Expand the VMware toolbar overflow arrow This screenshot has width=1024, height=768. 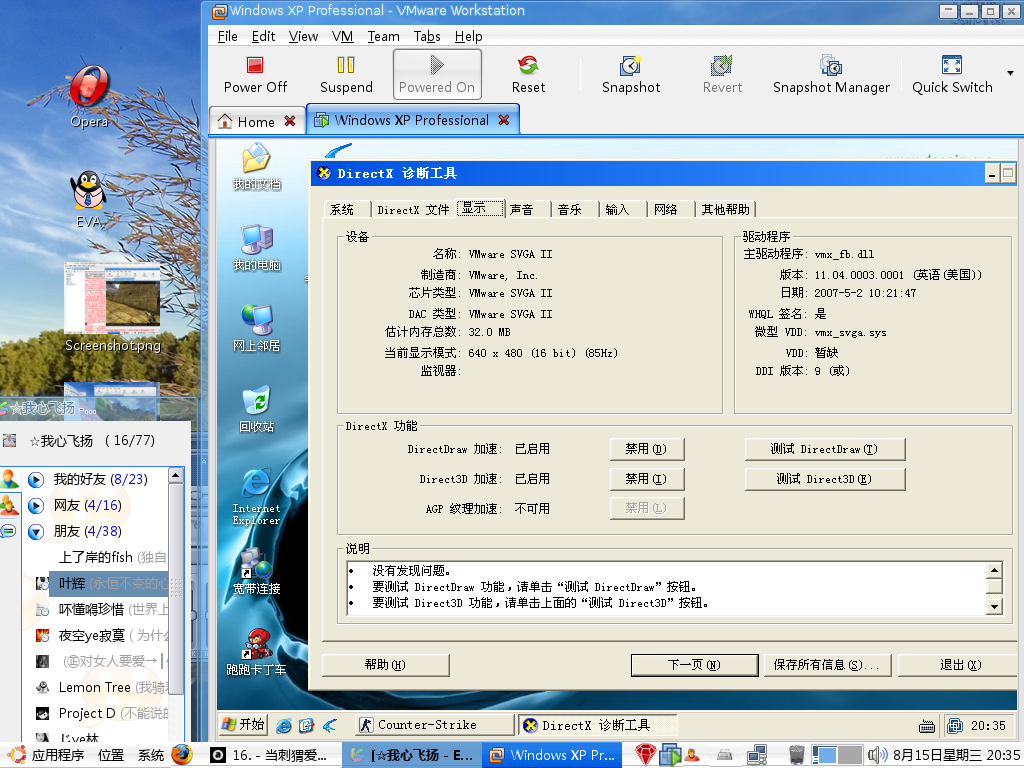(x=1010, y=73)
